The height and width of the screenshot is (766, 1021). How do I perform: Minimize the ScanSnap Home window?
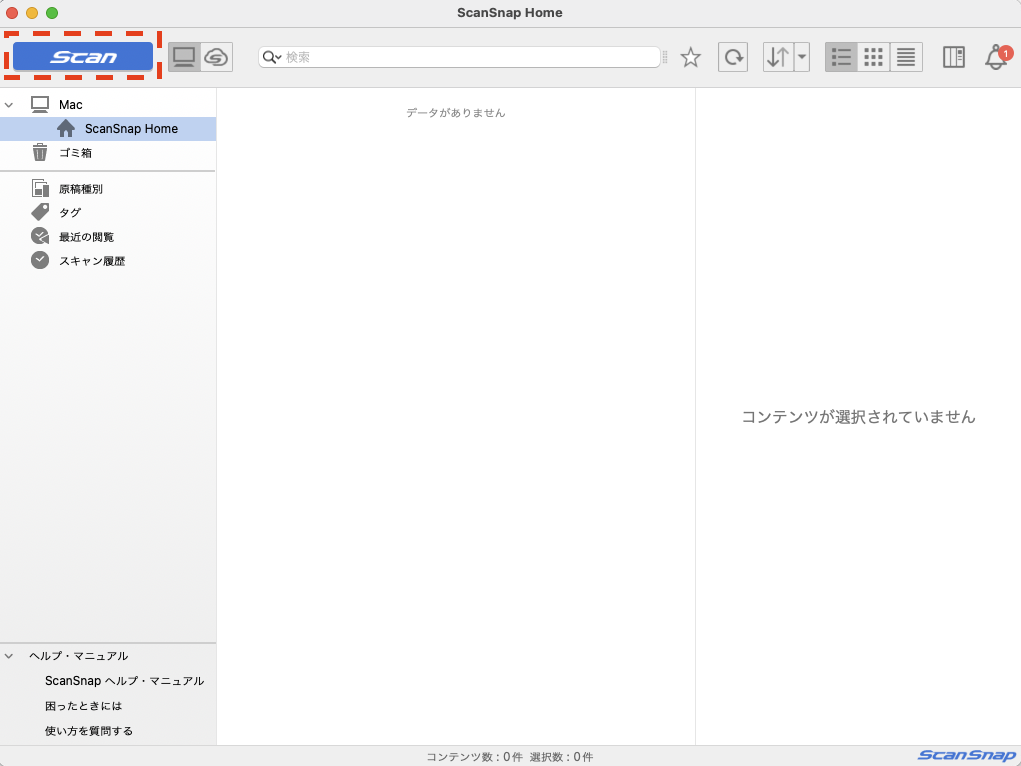point(32,12)
